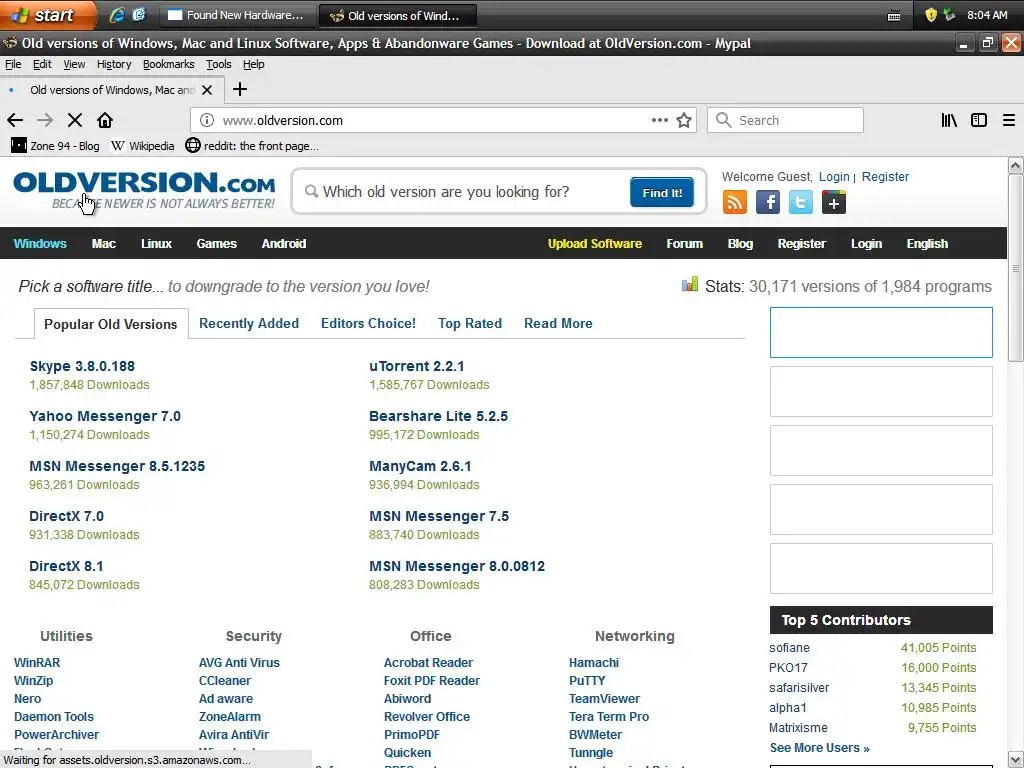The image size is (1024, 768).
Task: Open the Linux section in nav bar
Action: (156, 244)
